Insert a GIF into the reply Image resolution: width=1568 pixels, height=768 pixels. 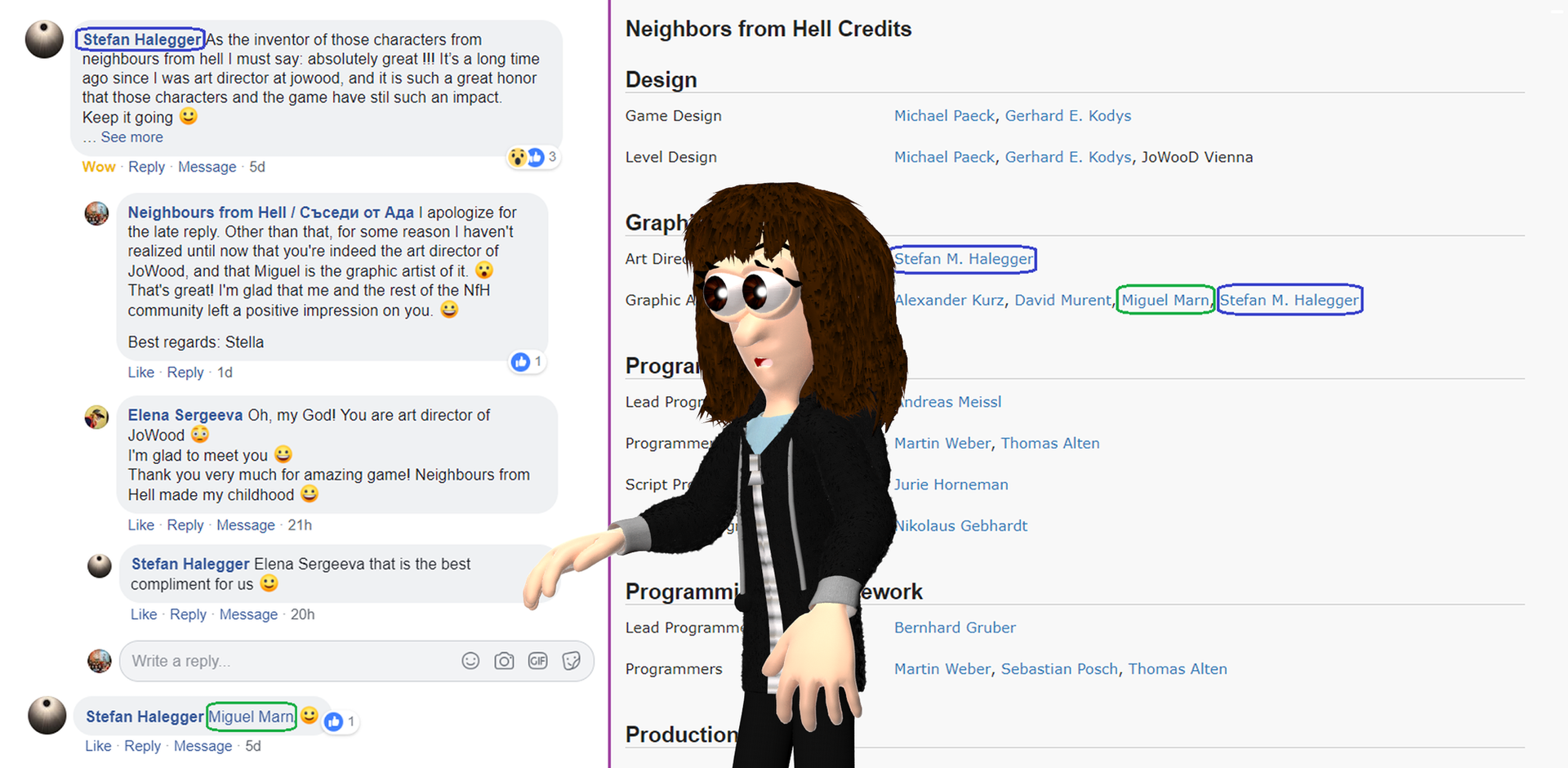pyautogui.click(x=537, y=661)
